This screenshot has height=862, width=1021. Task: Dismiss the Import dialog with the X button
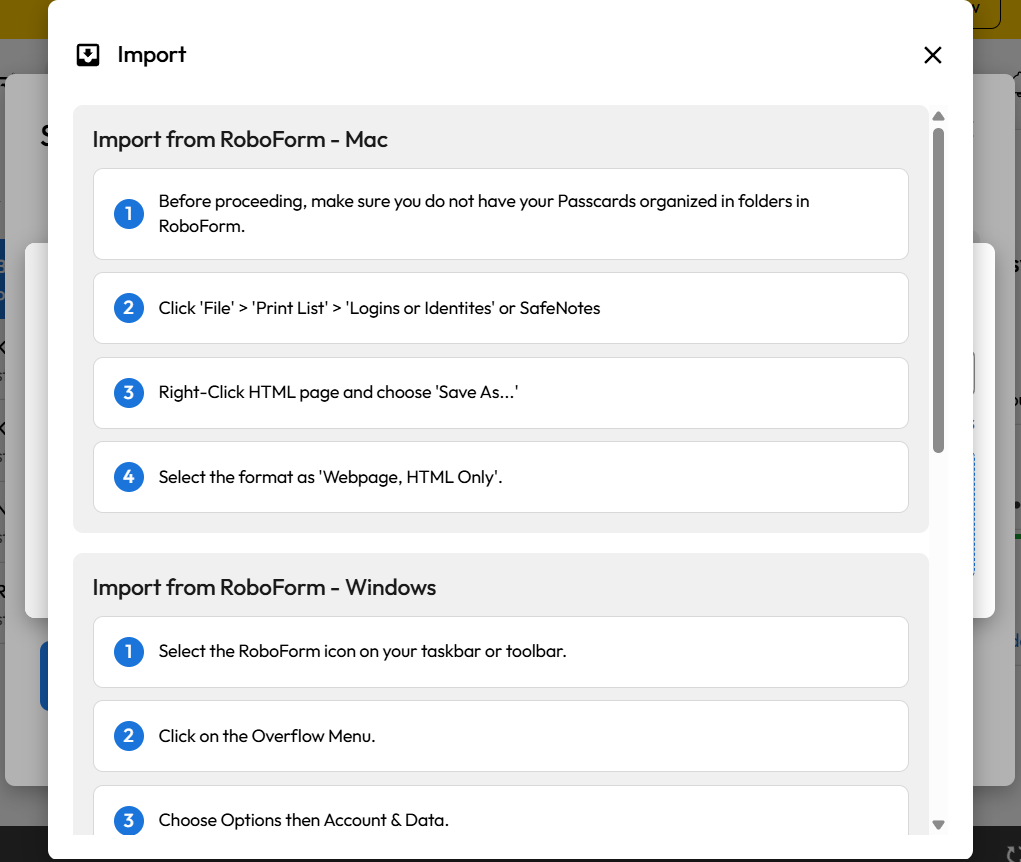point(932,55)
